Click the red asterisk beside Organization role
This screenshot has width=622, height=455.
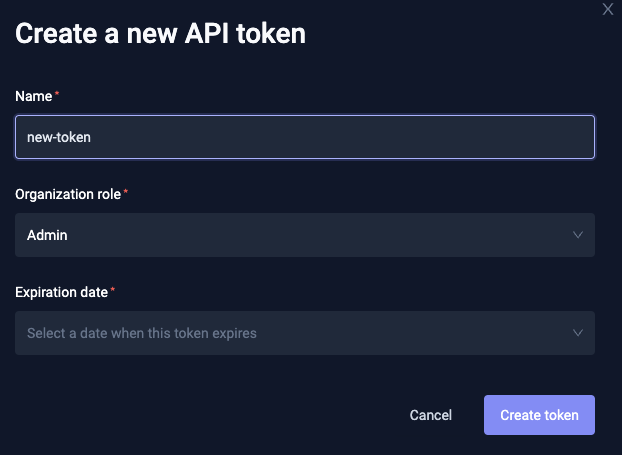[x=126, y=193]
